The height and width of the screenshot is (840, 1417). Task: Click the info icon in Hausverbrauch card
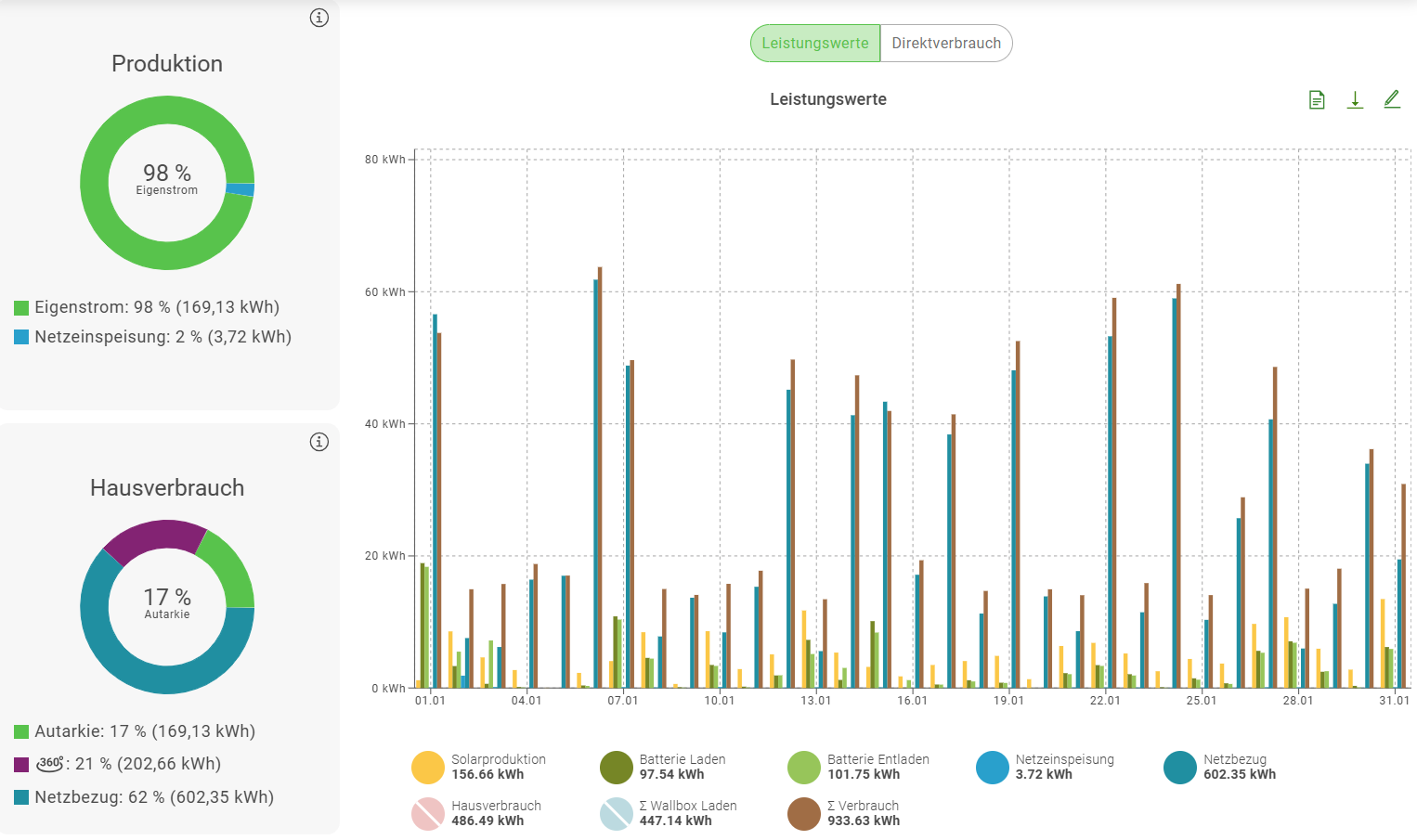pos(319,442)
